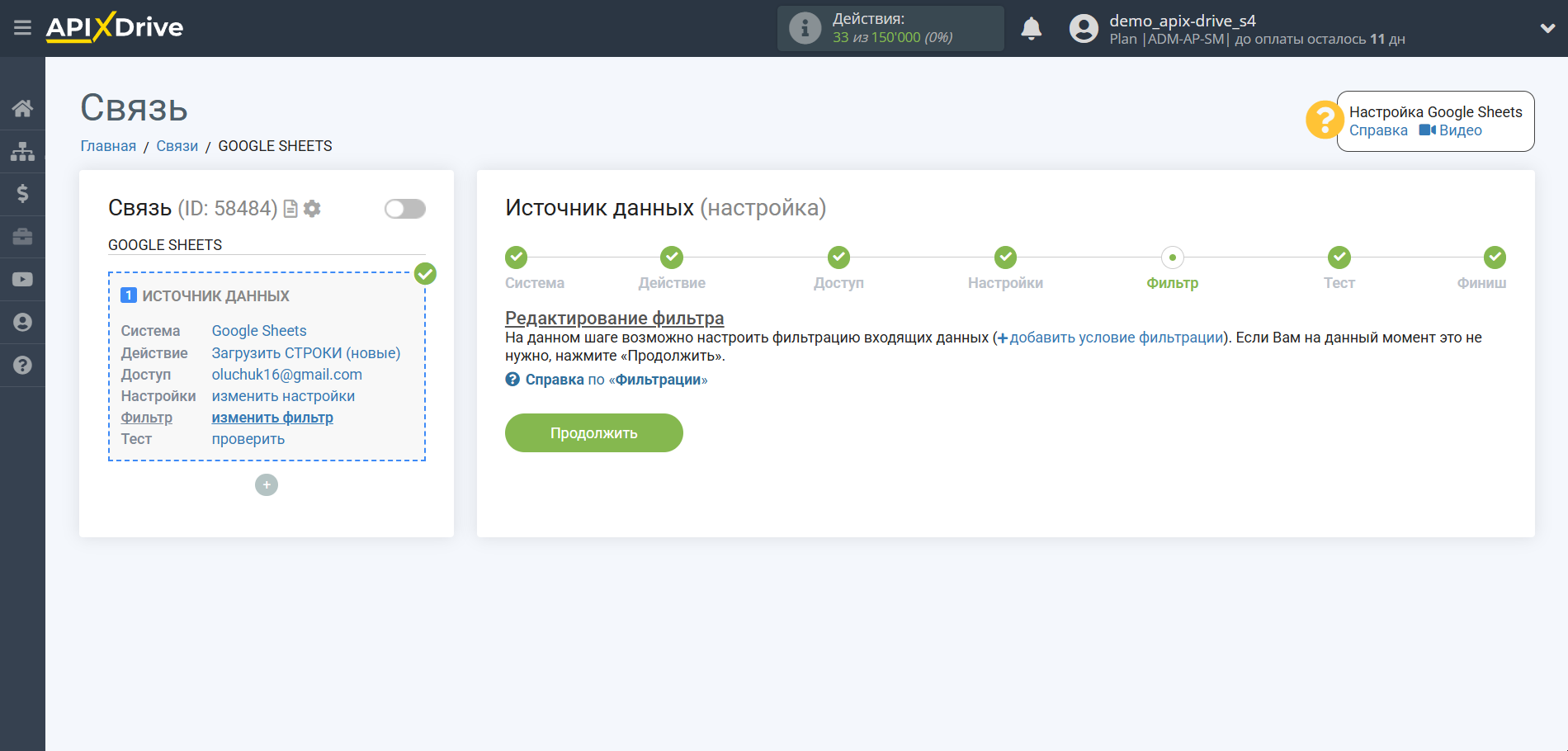Open the hamburger menu
This screenshot has height=751, width=1568.
[x=22, y=27]
